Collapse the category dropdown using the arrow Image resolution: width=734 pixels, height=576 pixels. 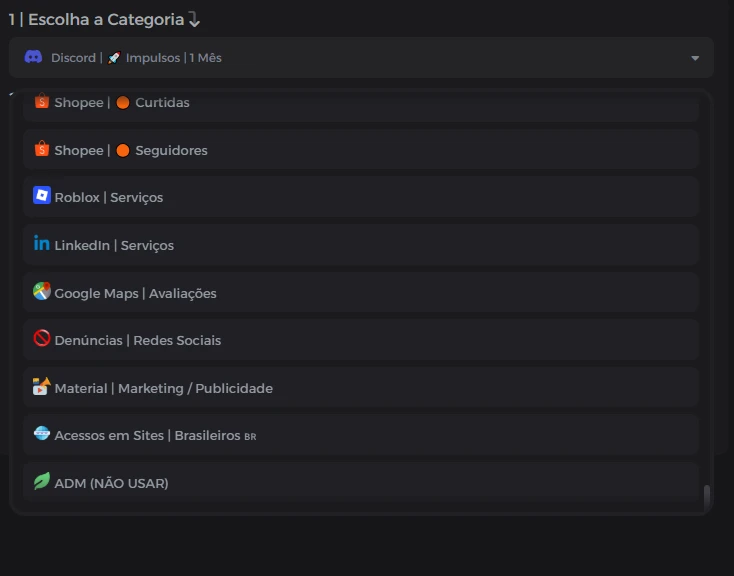(x=695, y=58)
